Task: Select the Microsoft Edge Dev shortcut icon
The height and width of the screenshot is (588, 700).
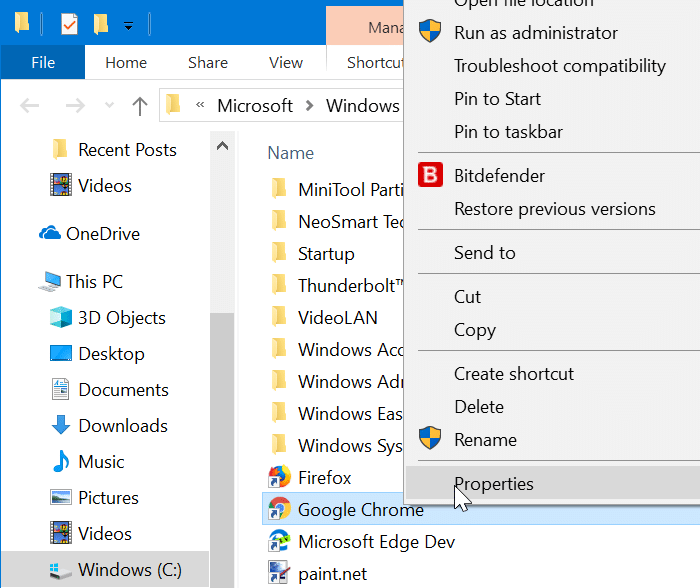Action: pyautogui.click(x=279, y=541)
